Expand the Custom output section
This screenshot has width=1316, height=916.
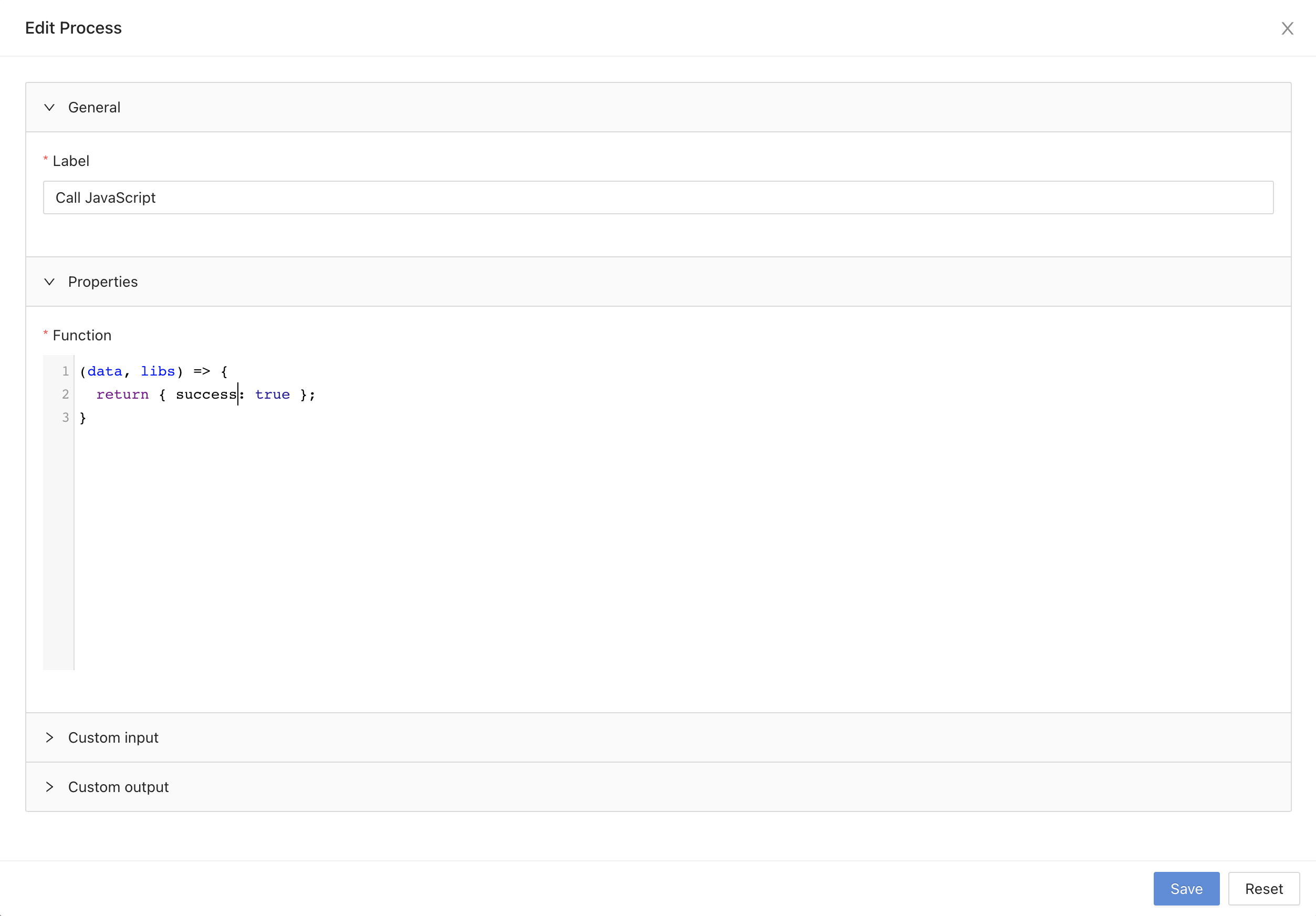click(x=49, y=786)
